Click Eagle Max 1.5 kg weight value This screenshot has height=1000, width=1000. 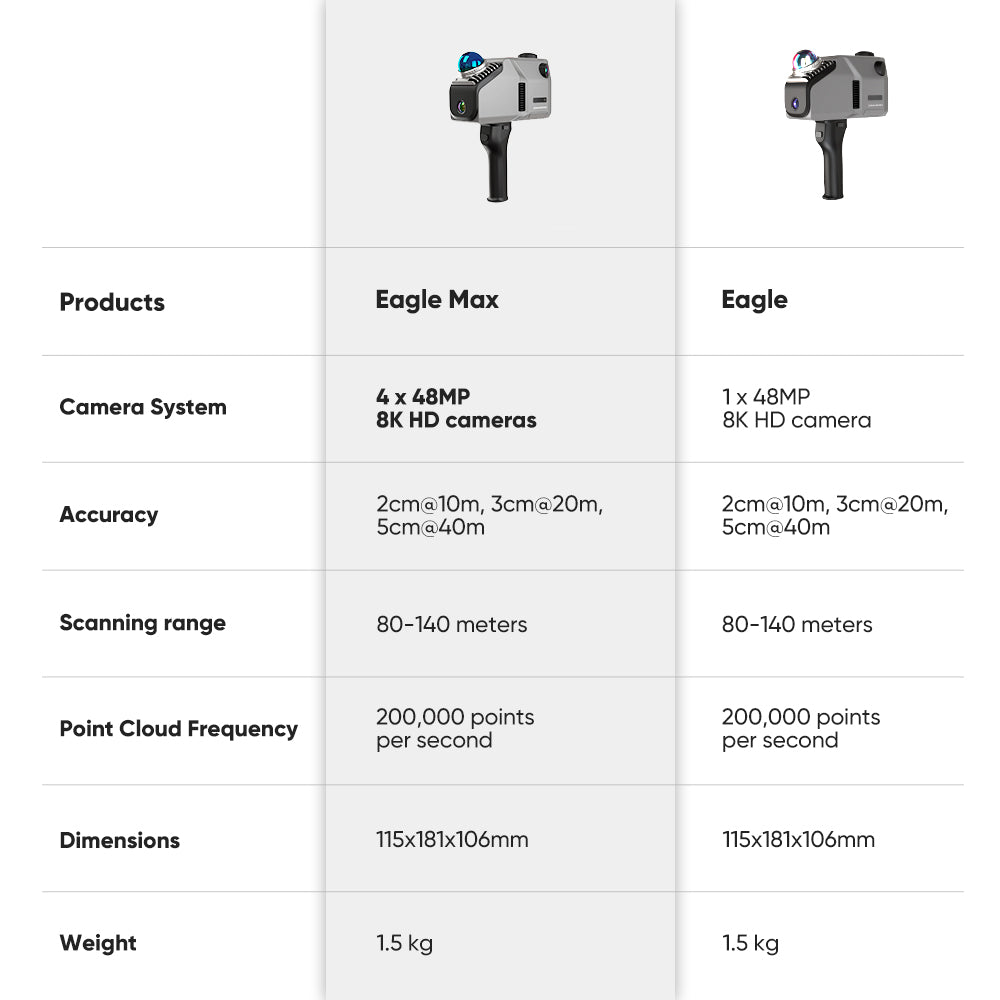click(x=405, y=942)
